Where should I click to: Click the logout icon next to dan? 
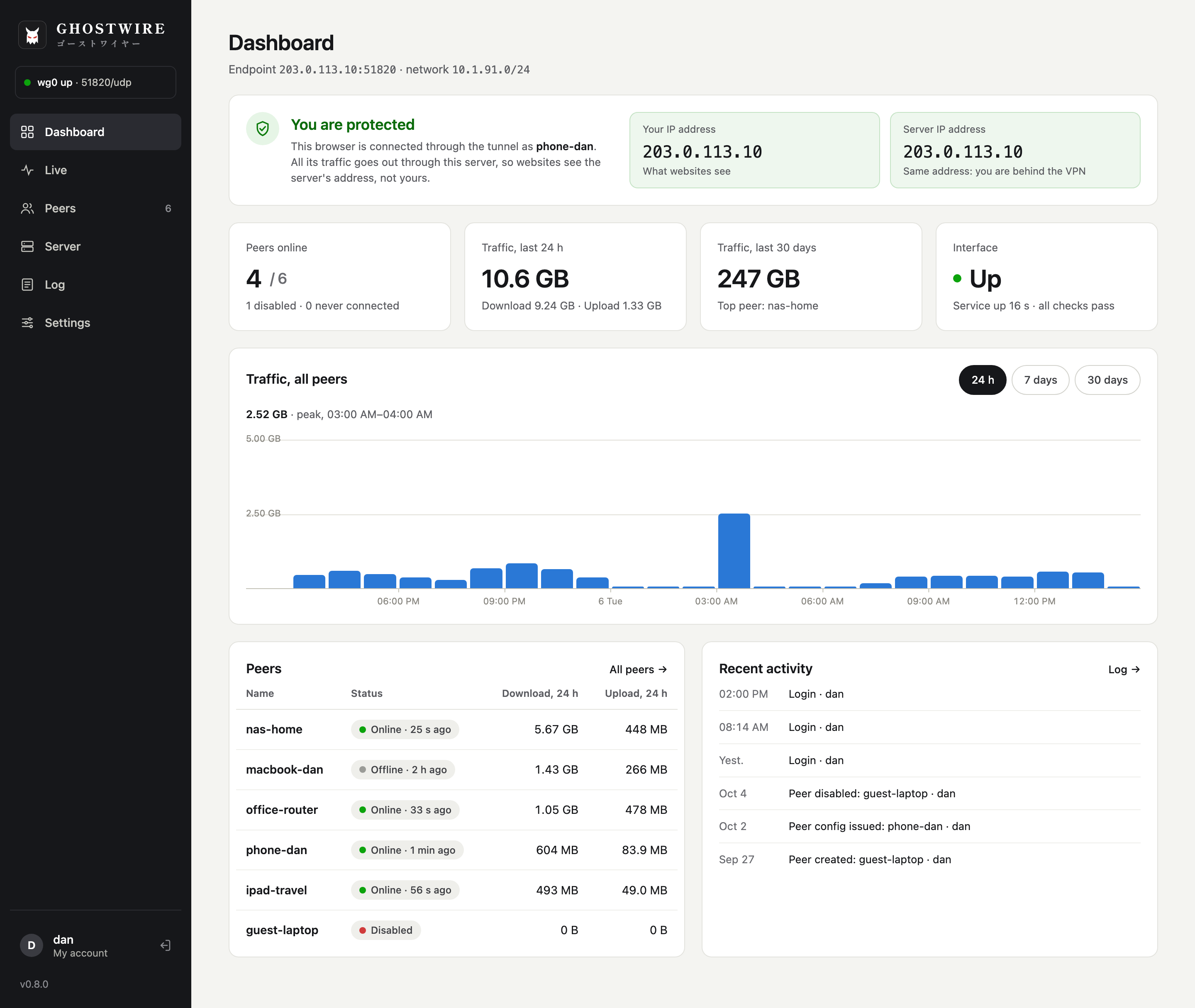point(165,945)
